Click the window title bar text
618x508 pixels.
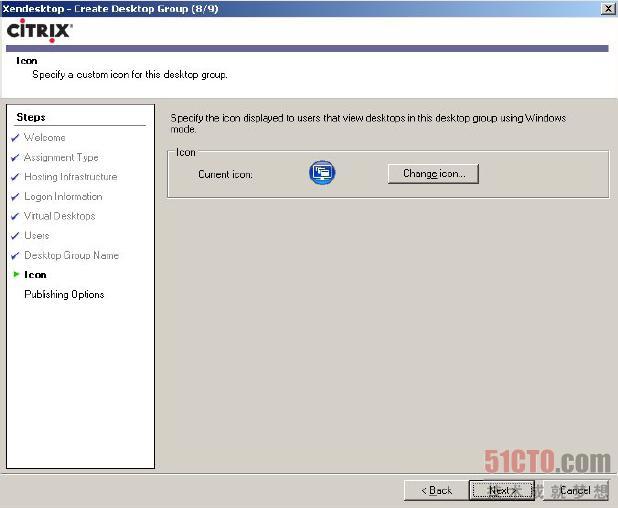tap(110, 8)
